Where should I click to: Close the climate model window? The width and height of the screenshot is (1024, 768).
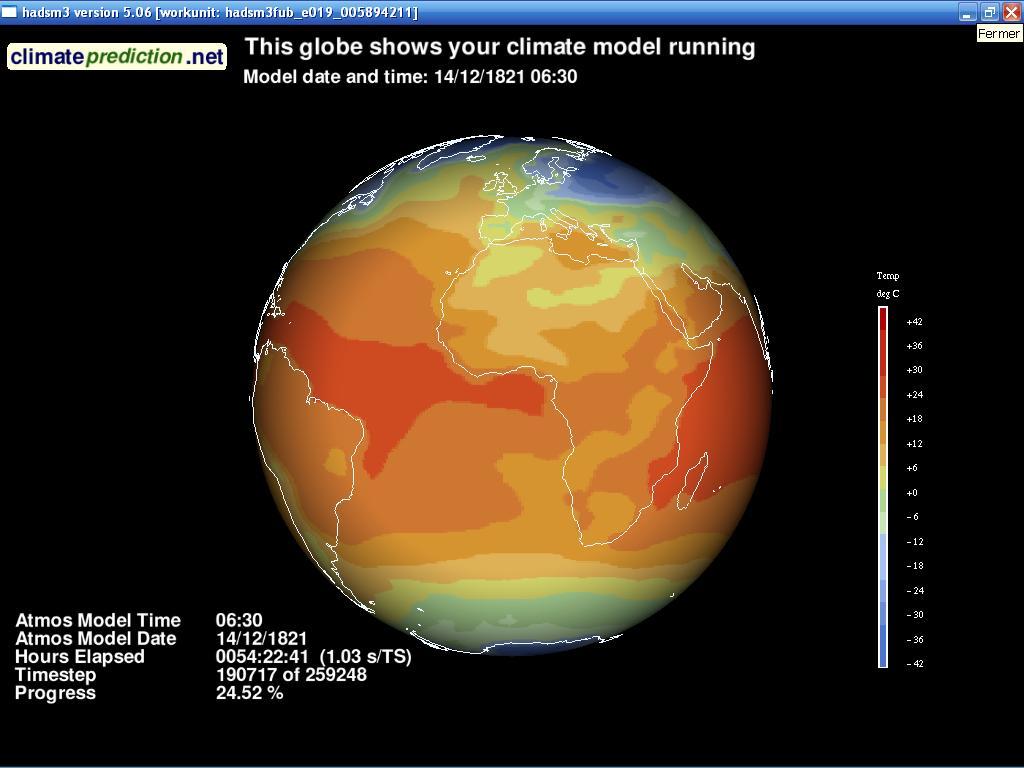point(1011,12)
